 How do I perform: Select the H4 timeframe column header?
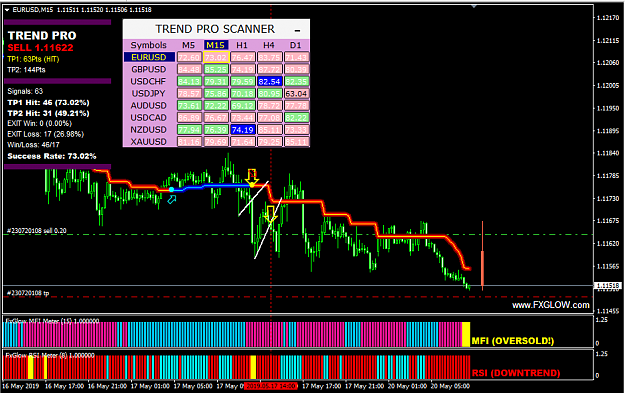click(269, 45)
